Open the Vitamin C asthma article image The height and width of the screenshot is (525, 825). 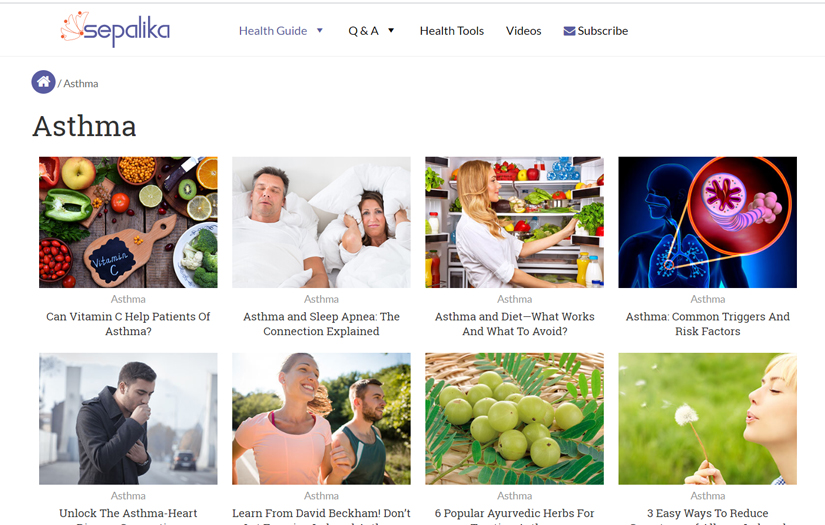pyautogui.click(x=128, y=222)
